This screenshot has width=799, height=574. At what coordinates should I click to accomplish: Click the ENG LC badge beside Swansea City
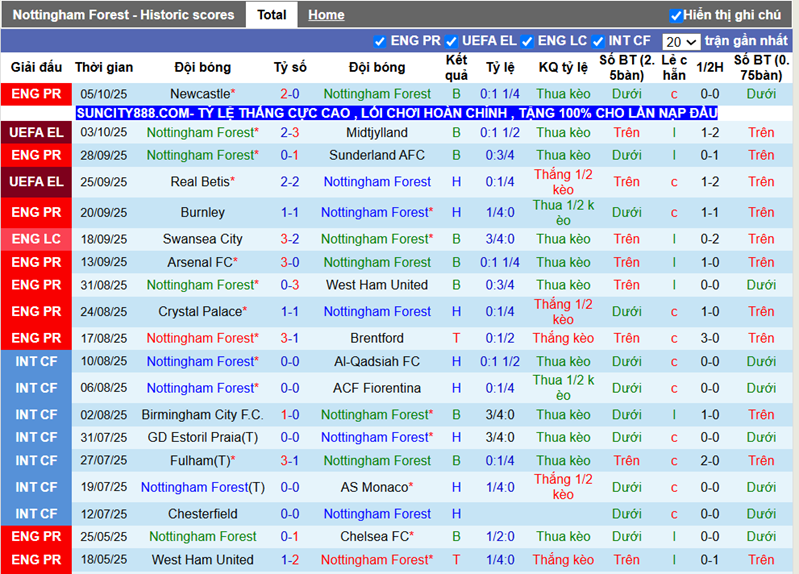[x=36, y=239]
